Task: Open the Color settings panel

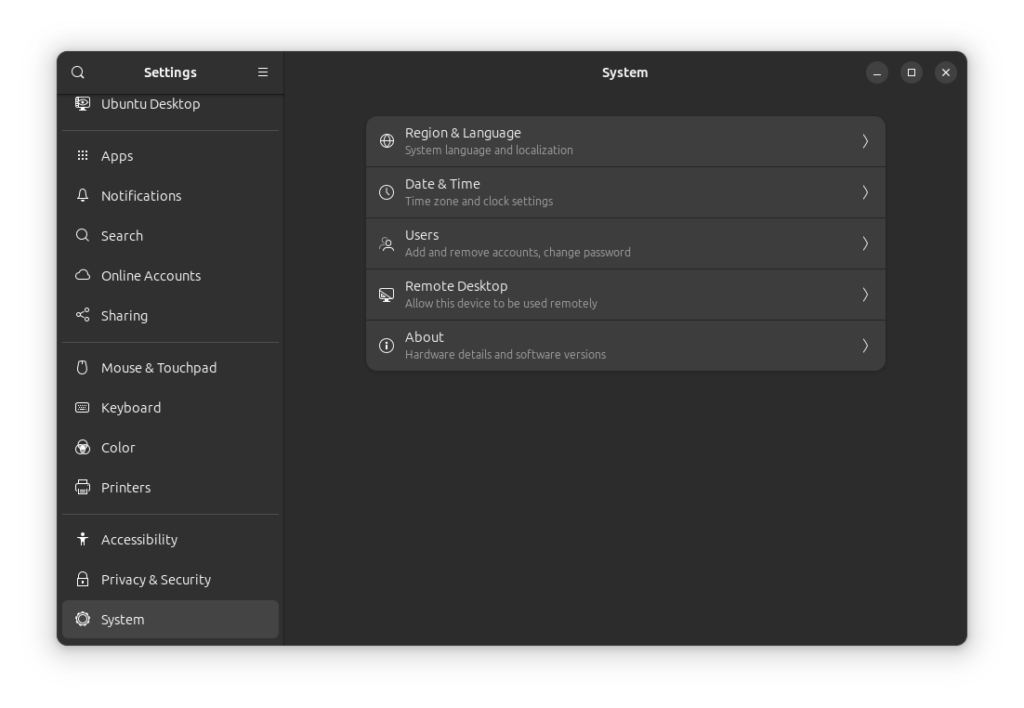Action: [118, 448]
